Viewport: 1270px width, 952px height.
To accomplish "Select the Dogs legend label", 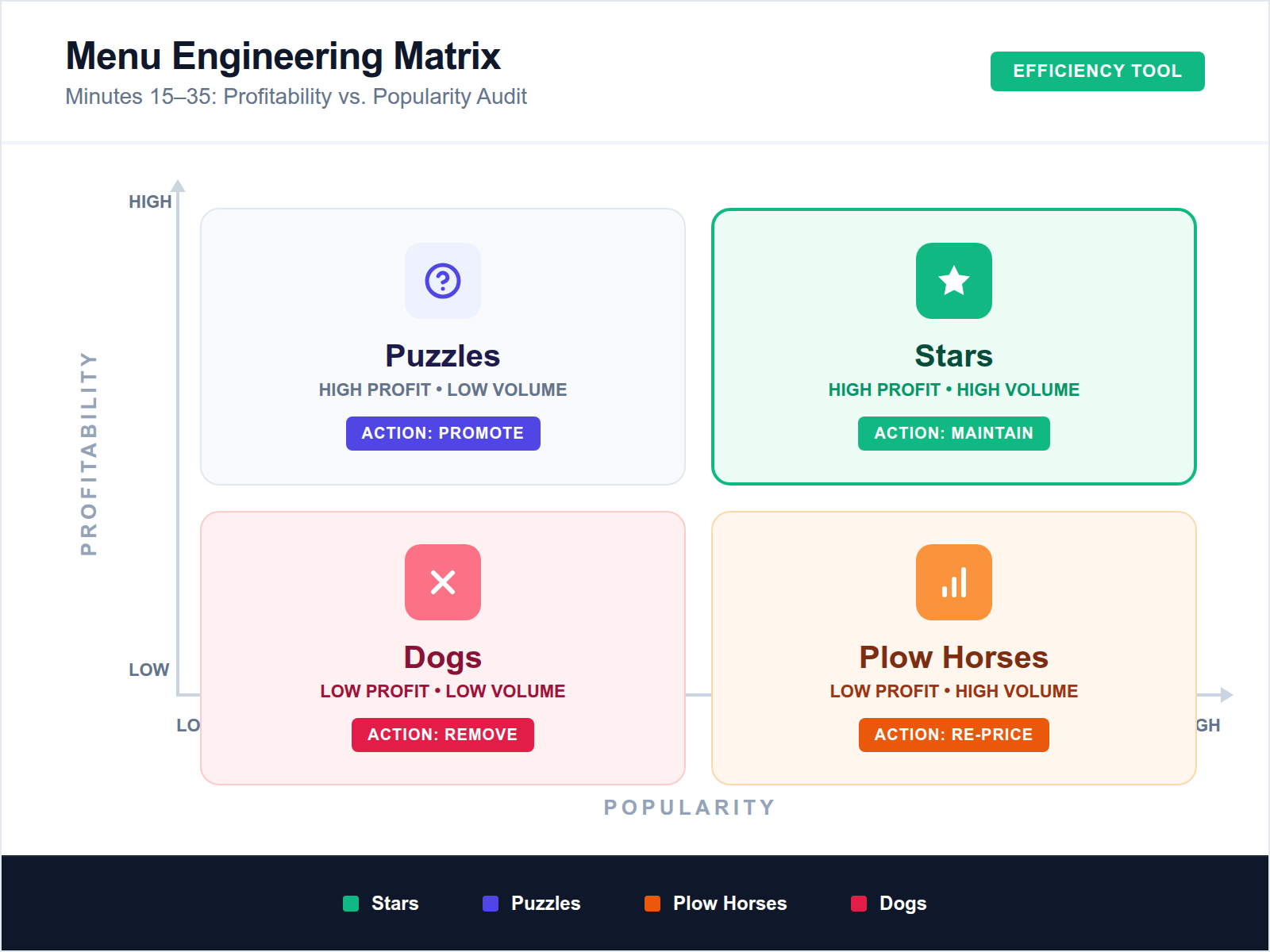I will [902, 903].
